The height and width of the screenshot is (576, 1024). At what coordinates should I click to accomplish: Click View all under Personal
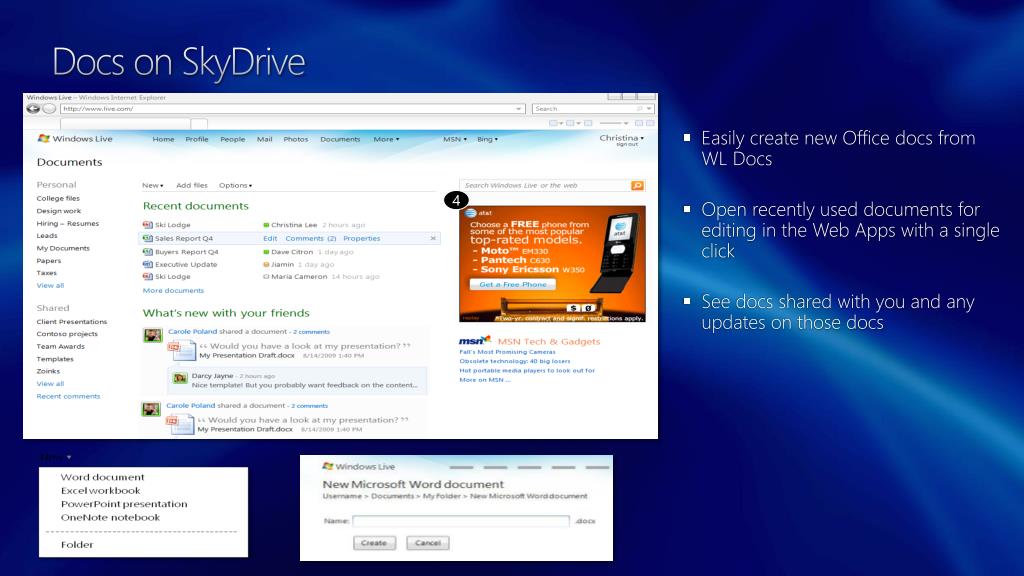coord(50,285)
